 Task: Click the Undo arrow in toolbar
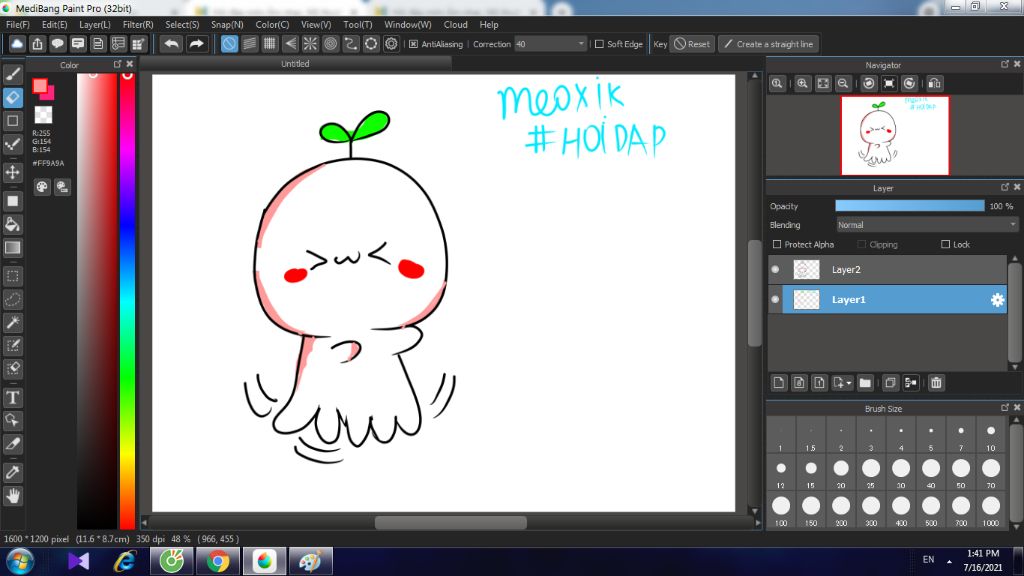(x=172, y=44)
